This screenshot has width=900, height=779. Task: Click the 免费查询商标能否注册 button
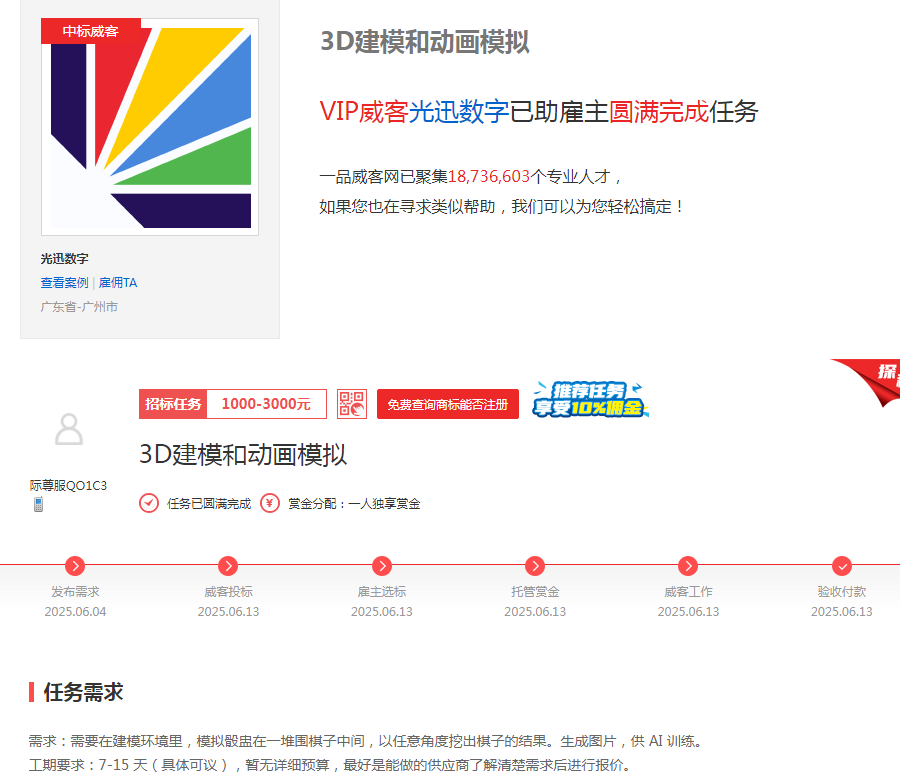tap(448, 404)
